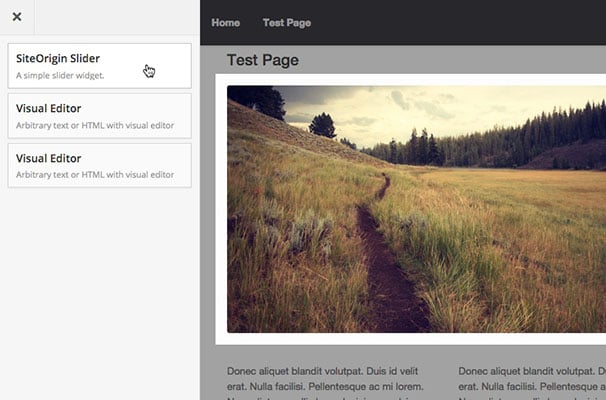Viewport: 606px width, 400px height.
Task: Open the first Visual Editor widget
Action: (99, 116)
